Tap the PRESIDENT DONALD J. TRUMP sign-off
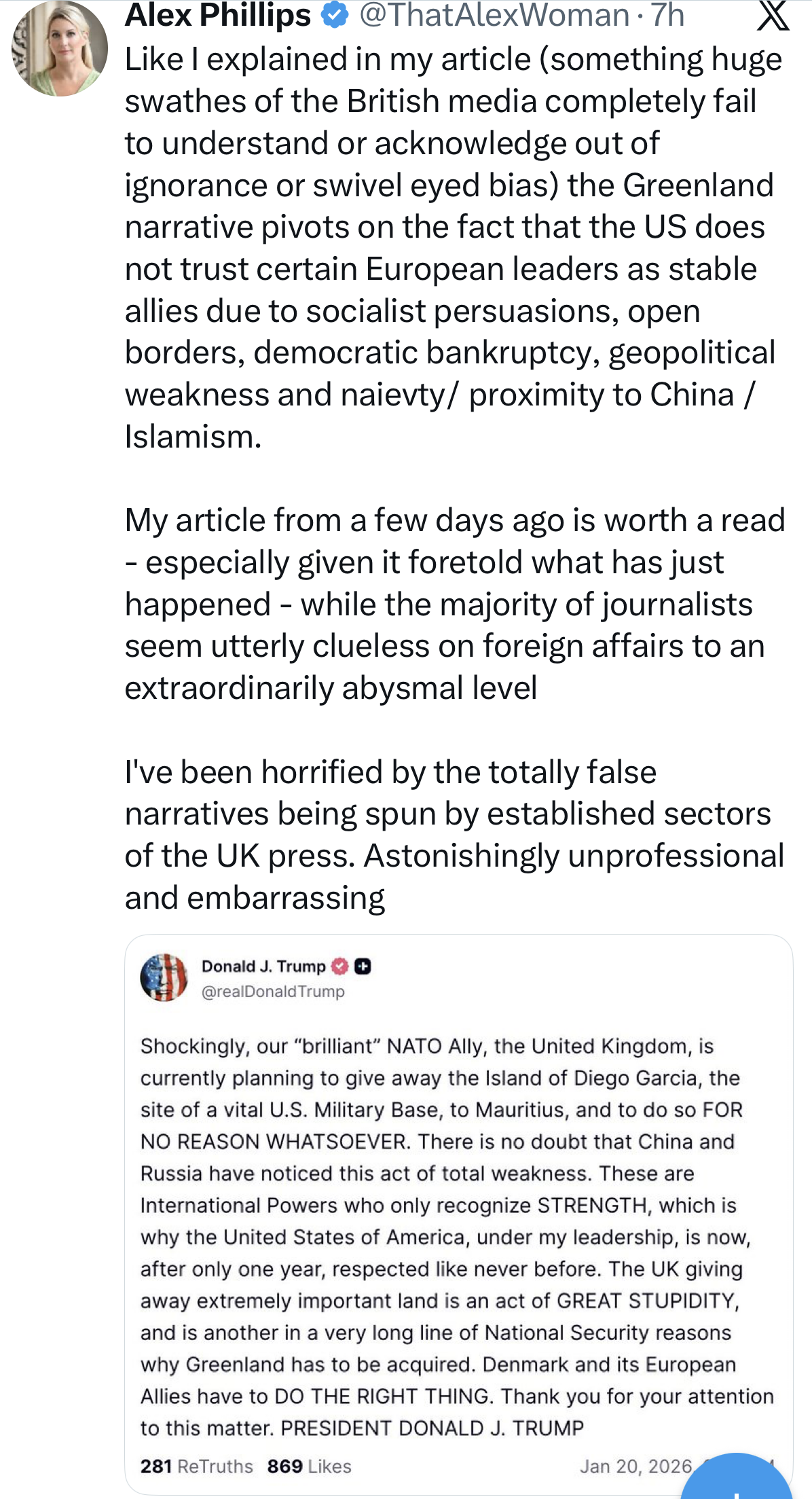812x1499 pixels. 432,1428
